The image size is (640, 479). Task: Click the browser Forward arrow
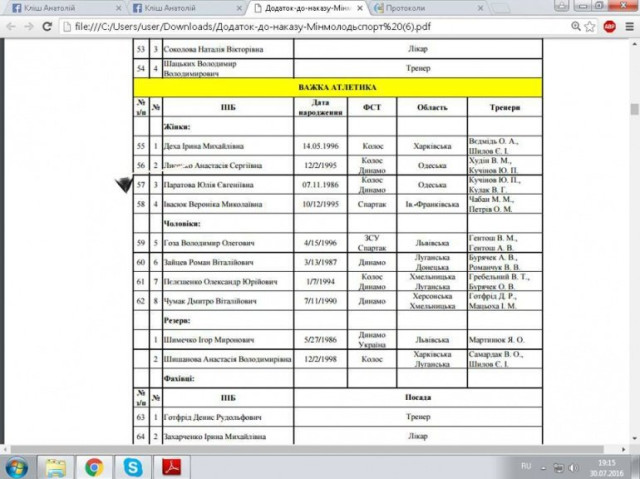pos(29,26)
